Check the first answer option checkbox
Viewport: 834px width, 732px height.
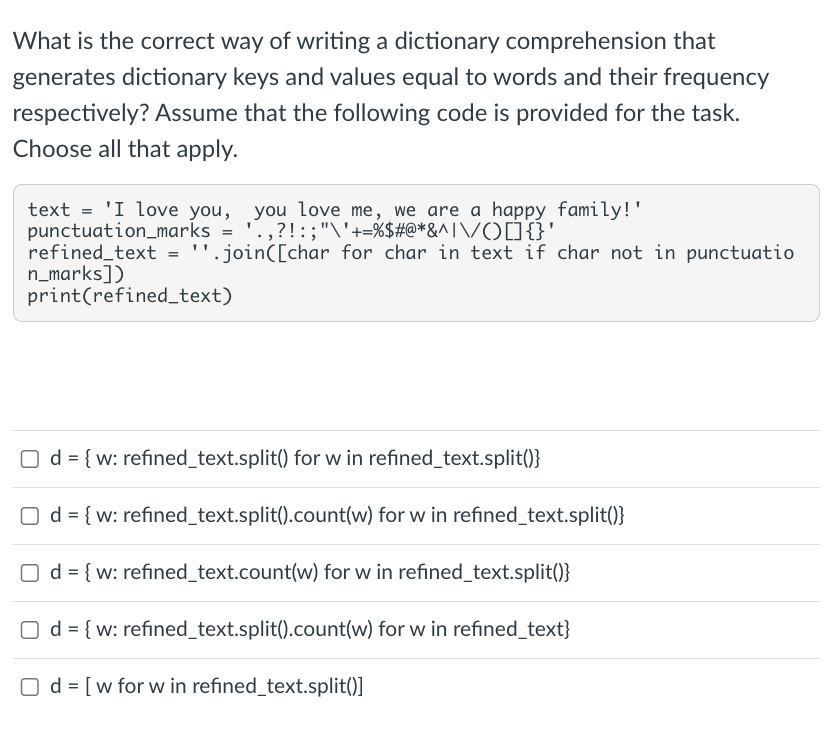tap(30, 458)
